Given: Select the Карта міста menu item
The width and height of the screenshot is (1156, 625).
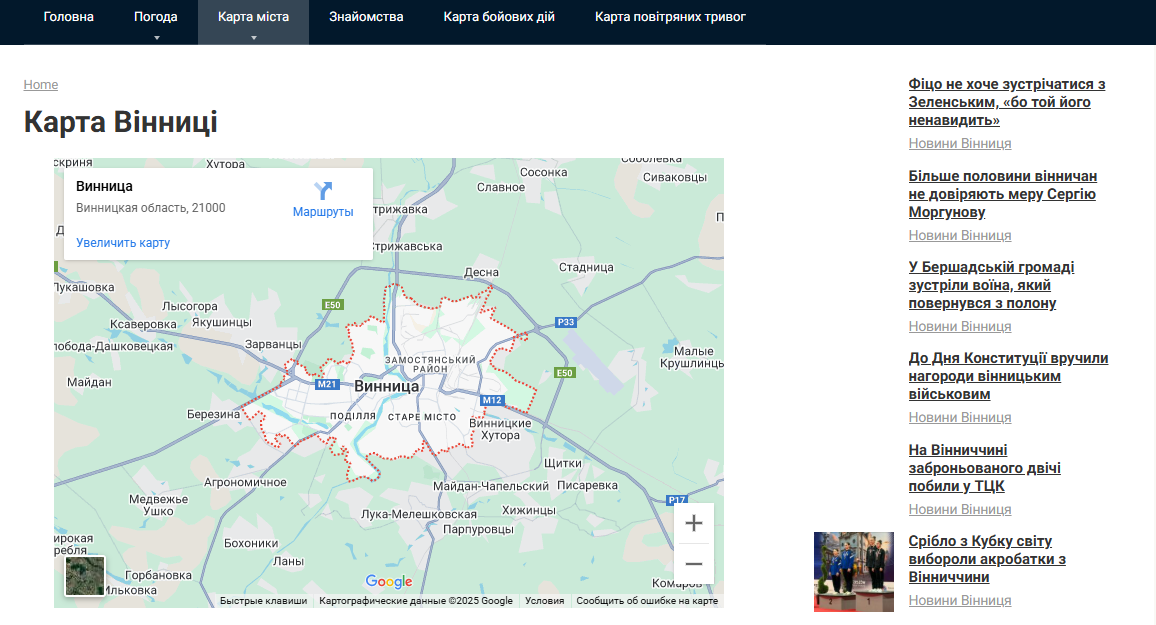Looking at the screenshot, I should 254,17.
